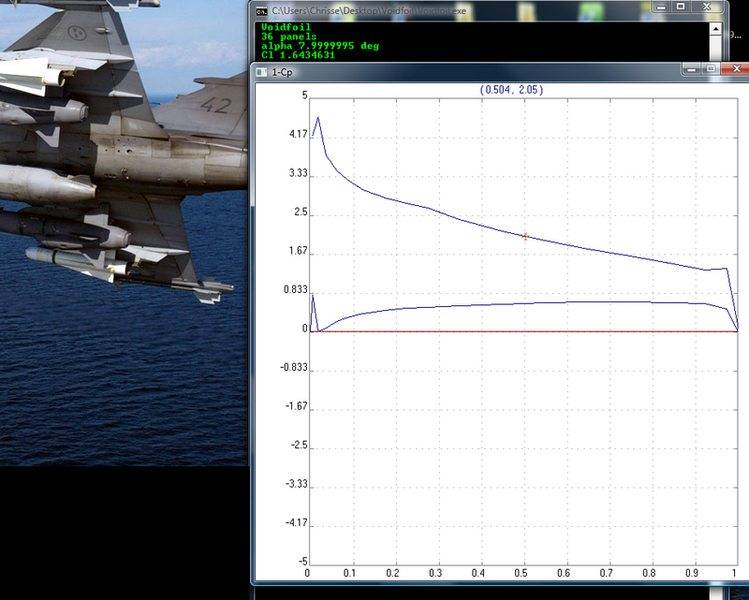Minimize the Voidfoil console window
The width and height of the screenshot is (749, 600).
[662, 7]
